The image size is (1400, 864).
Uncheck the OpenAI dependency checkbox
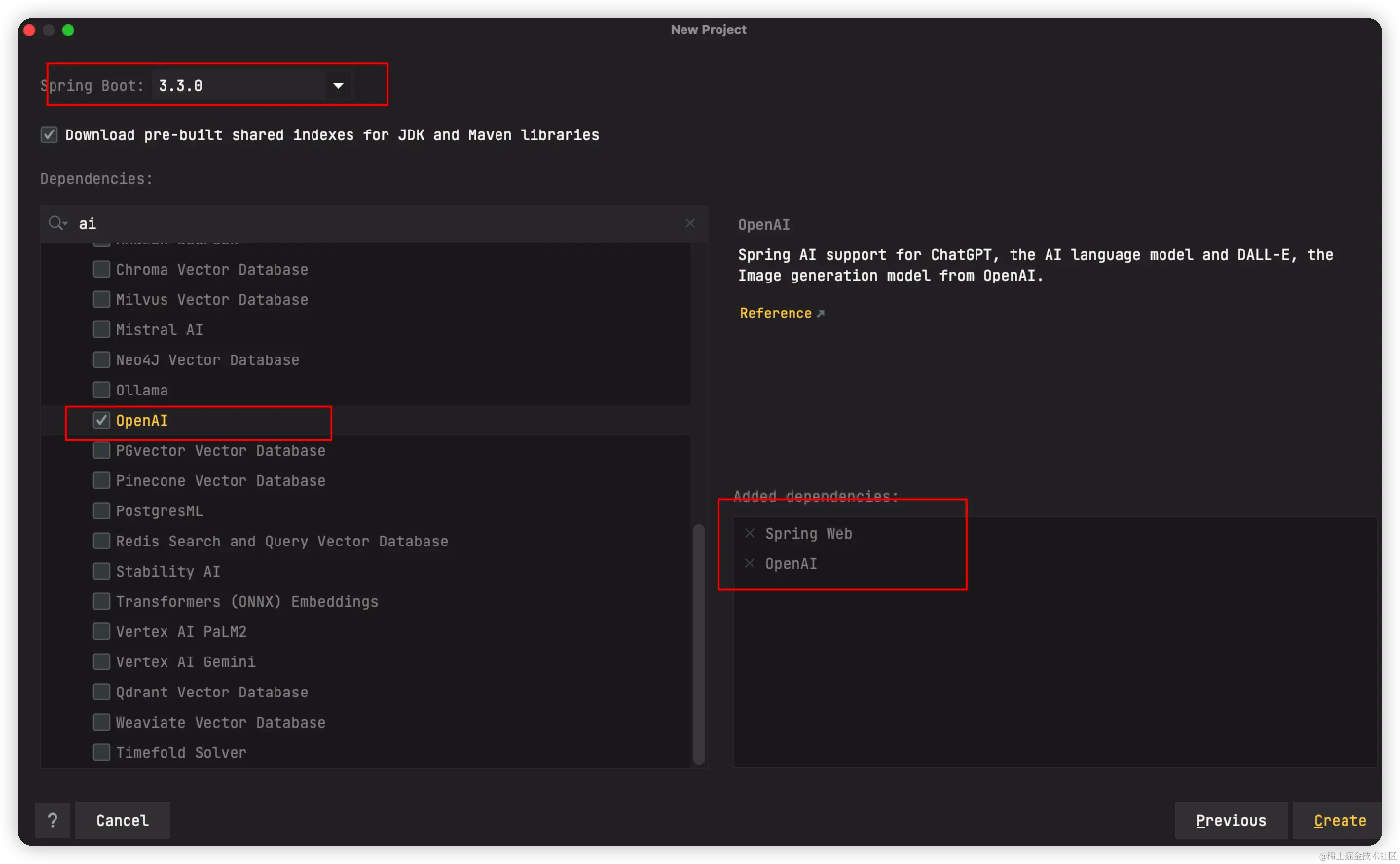point(102,421)
